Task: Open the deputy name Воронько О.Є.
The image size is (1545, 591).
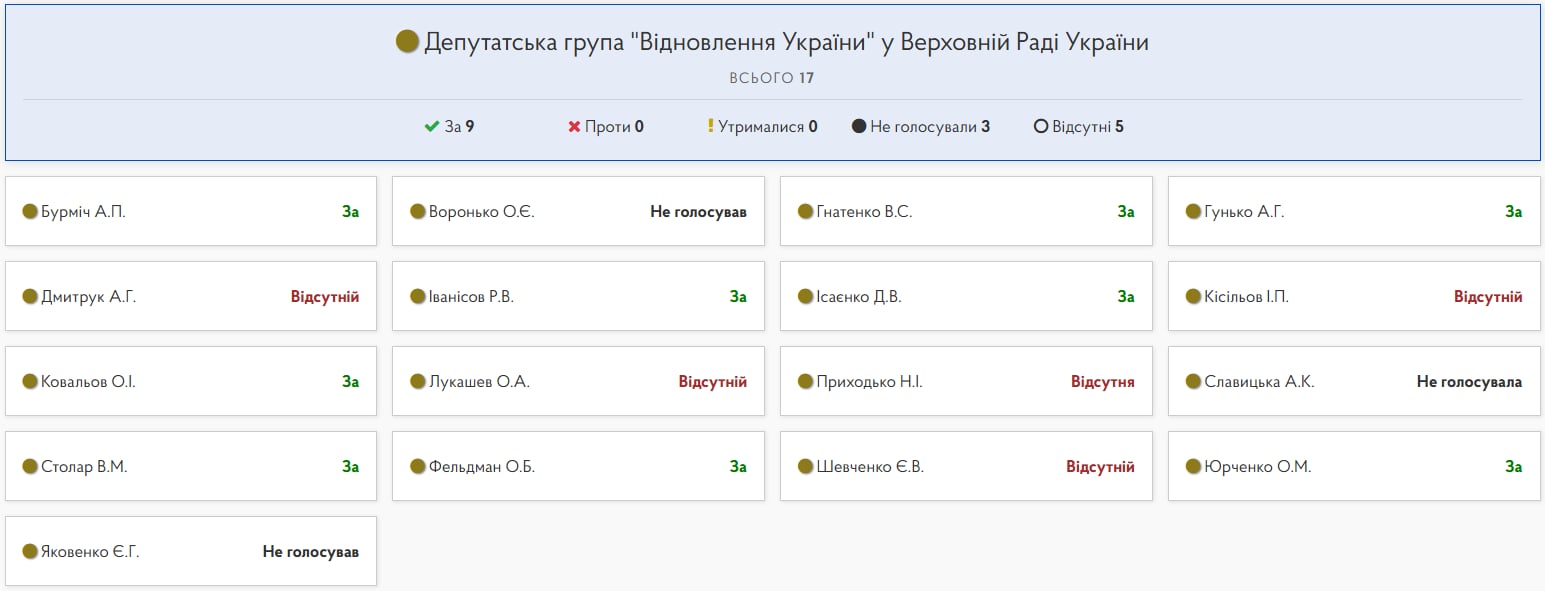Action: click(481, 212)
